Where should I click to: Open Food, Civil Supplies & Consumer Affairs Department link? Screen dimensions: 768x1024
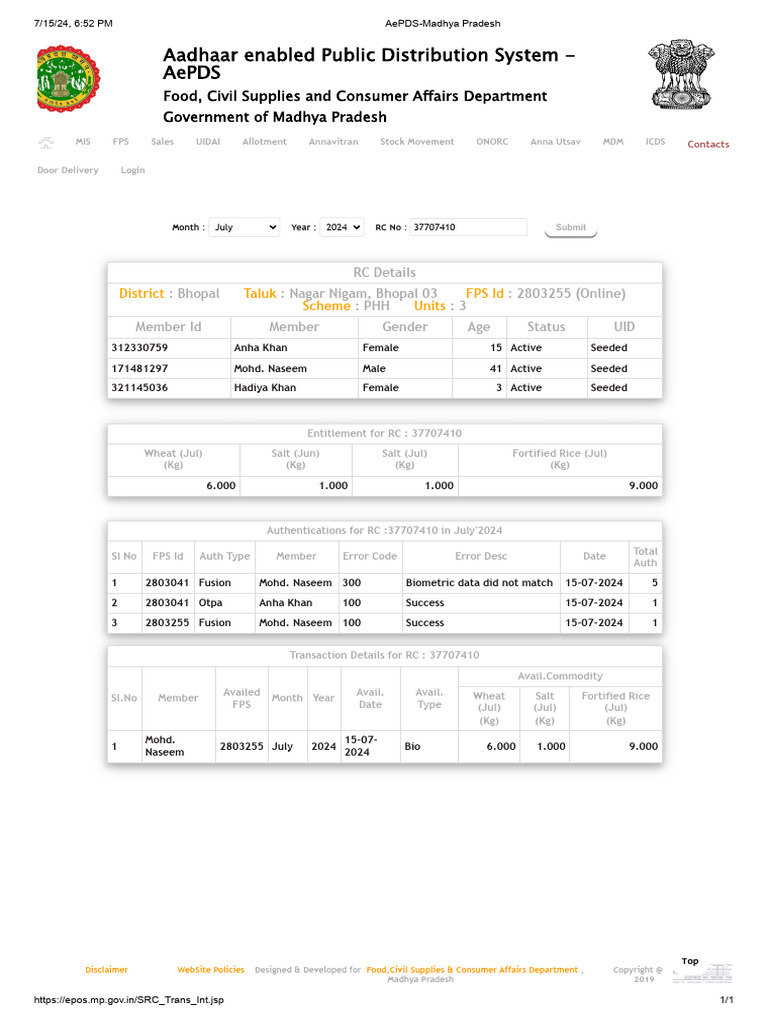coord(472,970)
